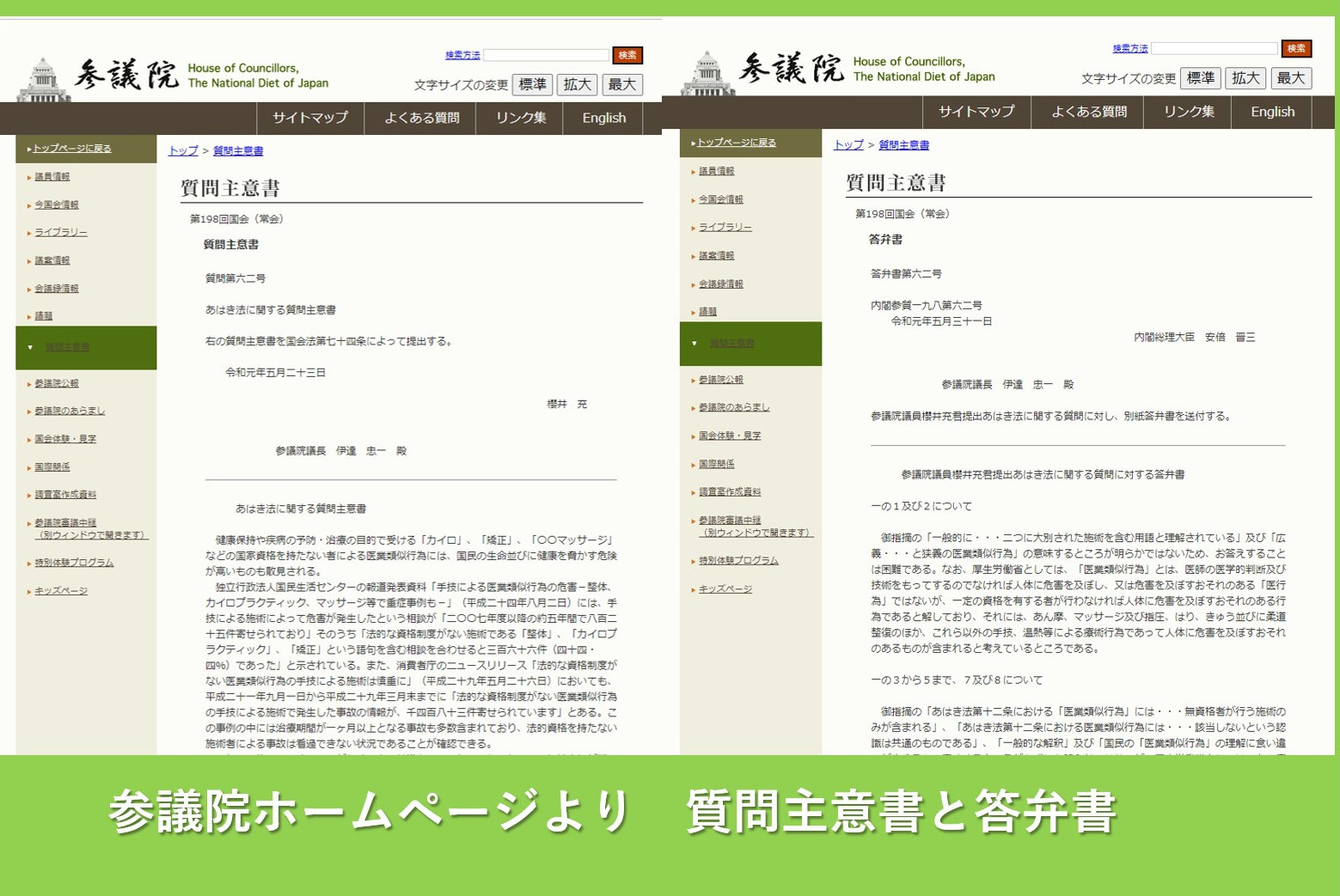Viewport: 1340px width, 896px height.
Task: Open リンク集 in the answer page nav bar
Action: (1189, 112)
